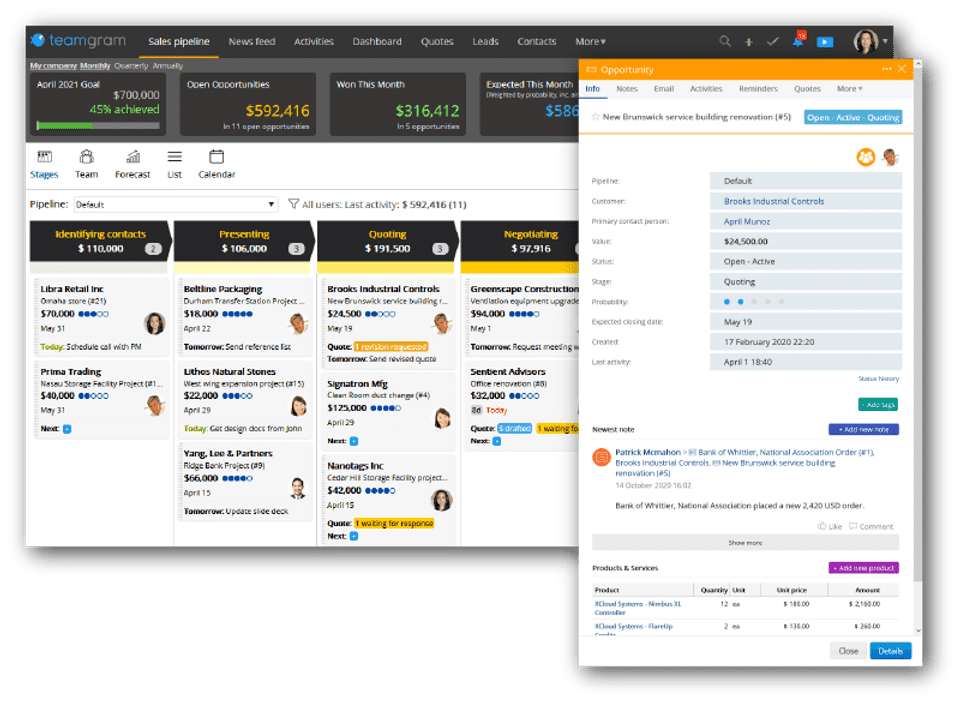This screenshot has width=960, height=703.
Task: Set probability to first dot in Opportunity panel
Action: [727, 302]
